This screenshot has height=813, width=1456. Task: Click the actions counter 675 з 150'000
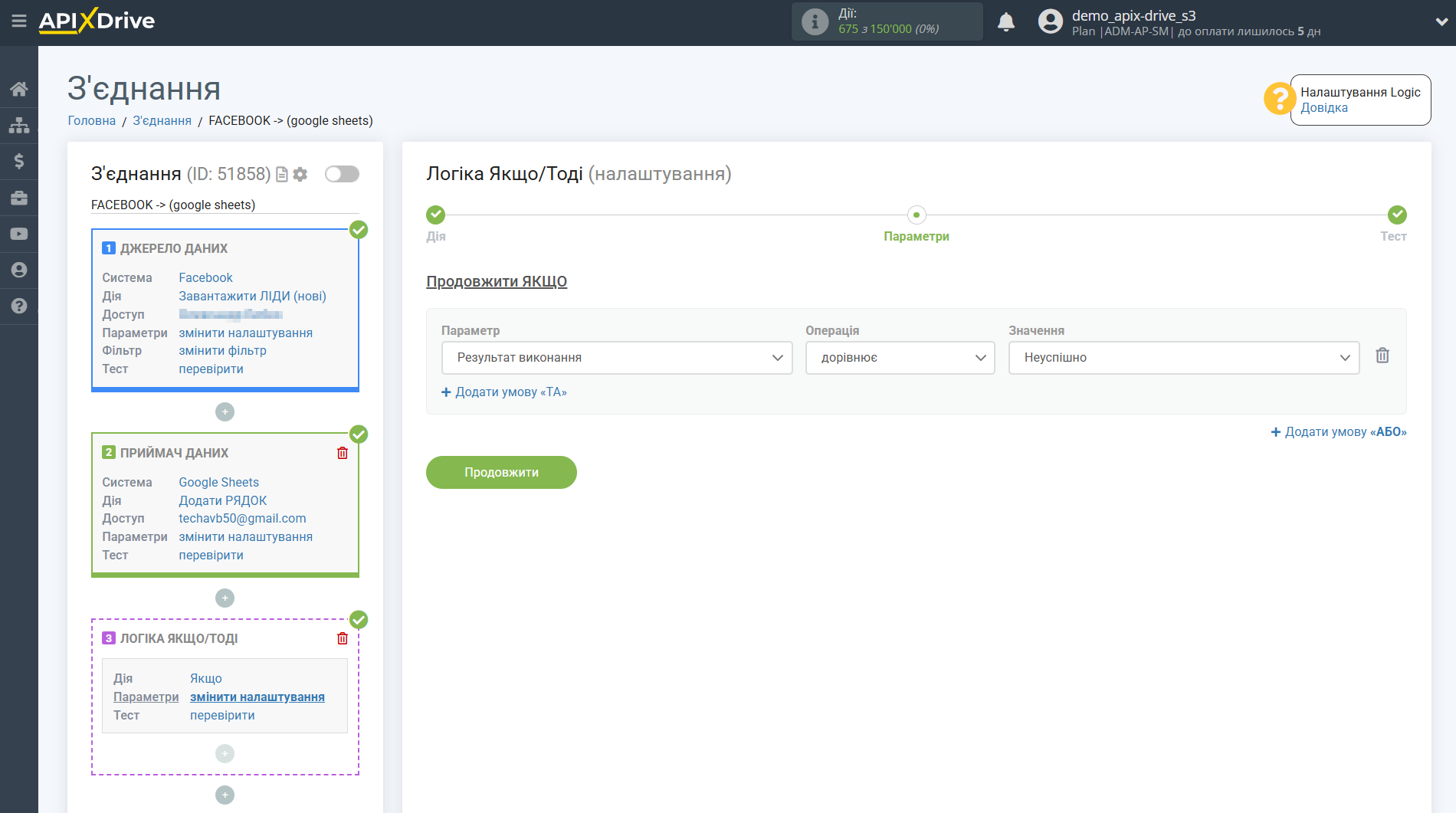(x=889, y=29)
